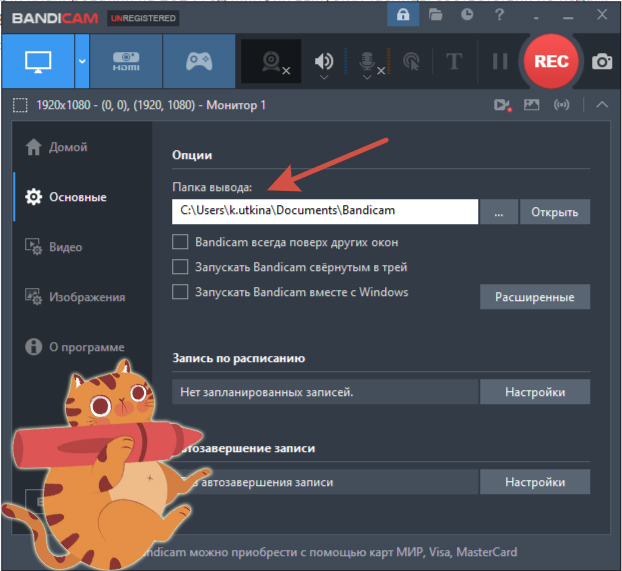This screenshot has height=571, width=622.
Task: Click the output folder path field
Action: coord(325,212)
